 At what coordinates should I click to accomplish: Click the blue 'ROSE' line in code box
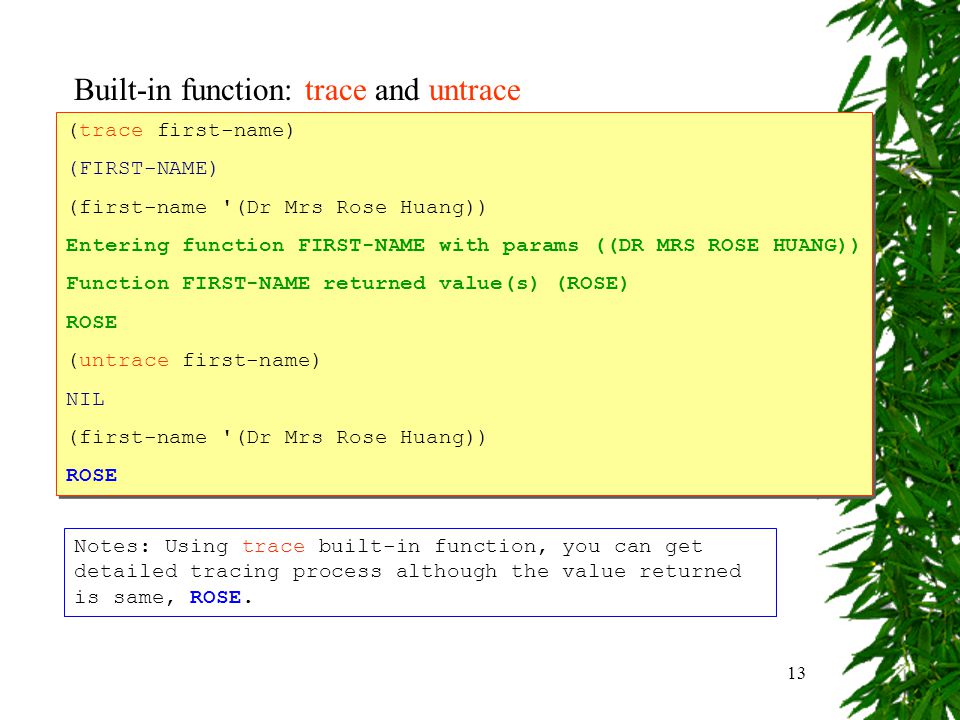[91, 475]
